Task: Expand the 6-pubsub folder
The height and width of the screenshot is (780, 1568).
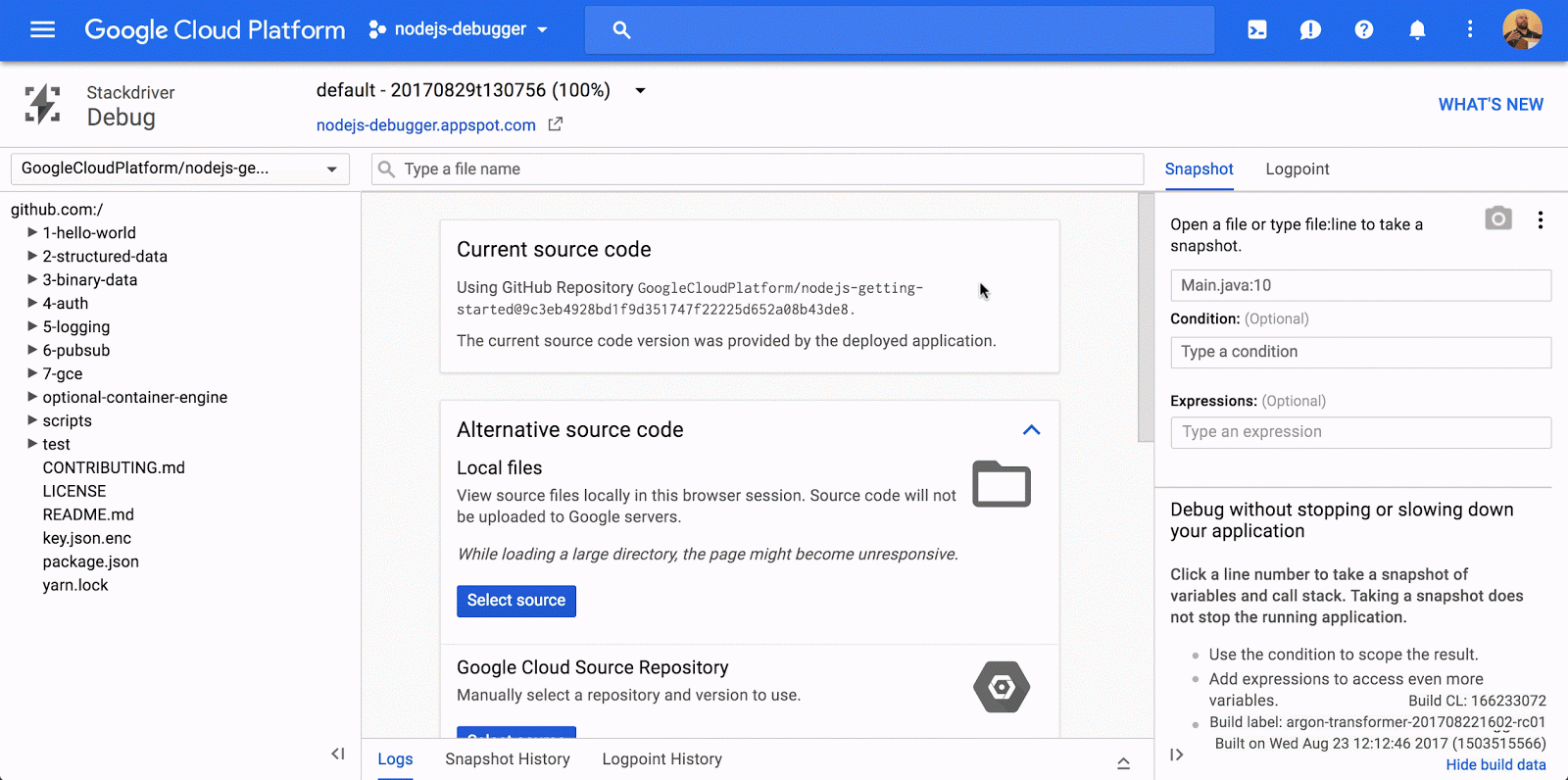Action: coord(32,350)
